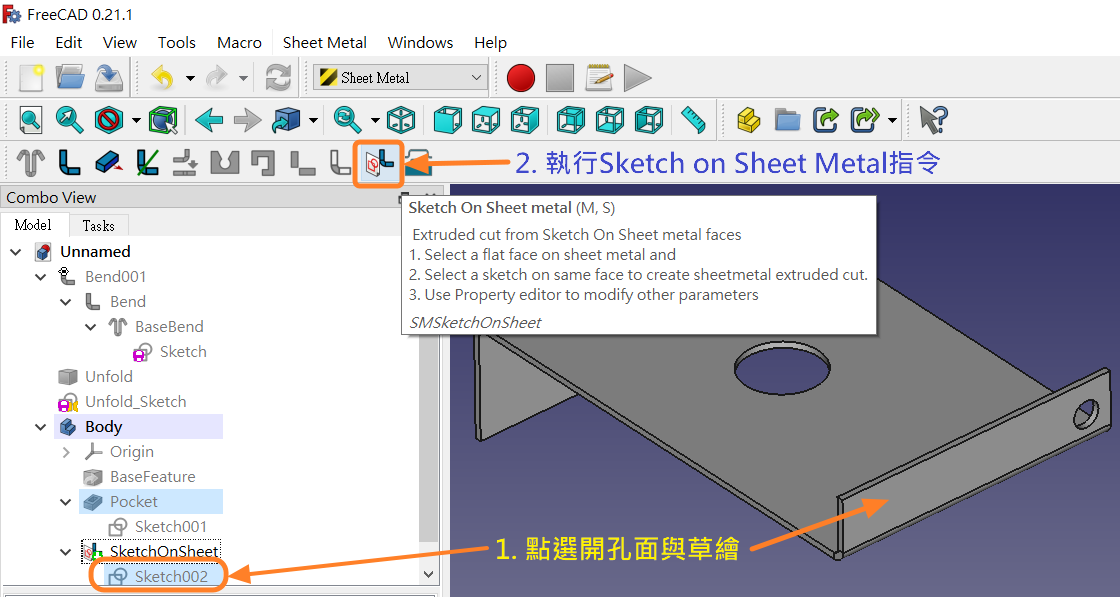1120x597 pixels.
Task: Set isometric view
Action: point(401,120)
